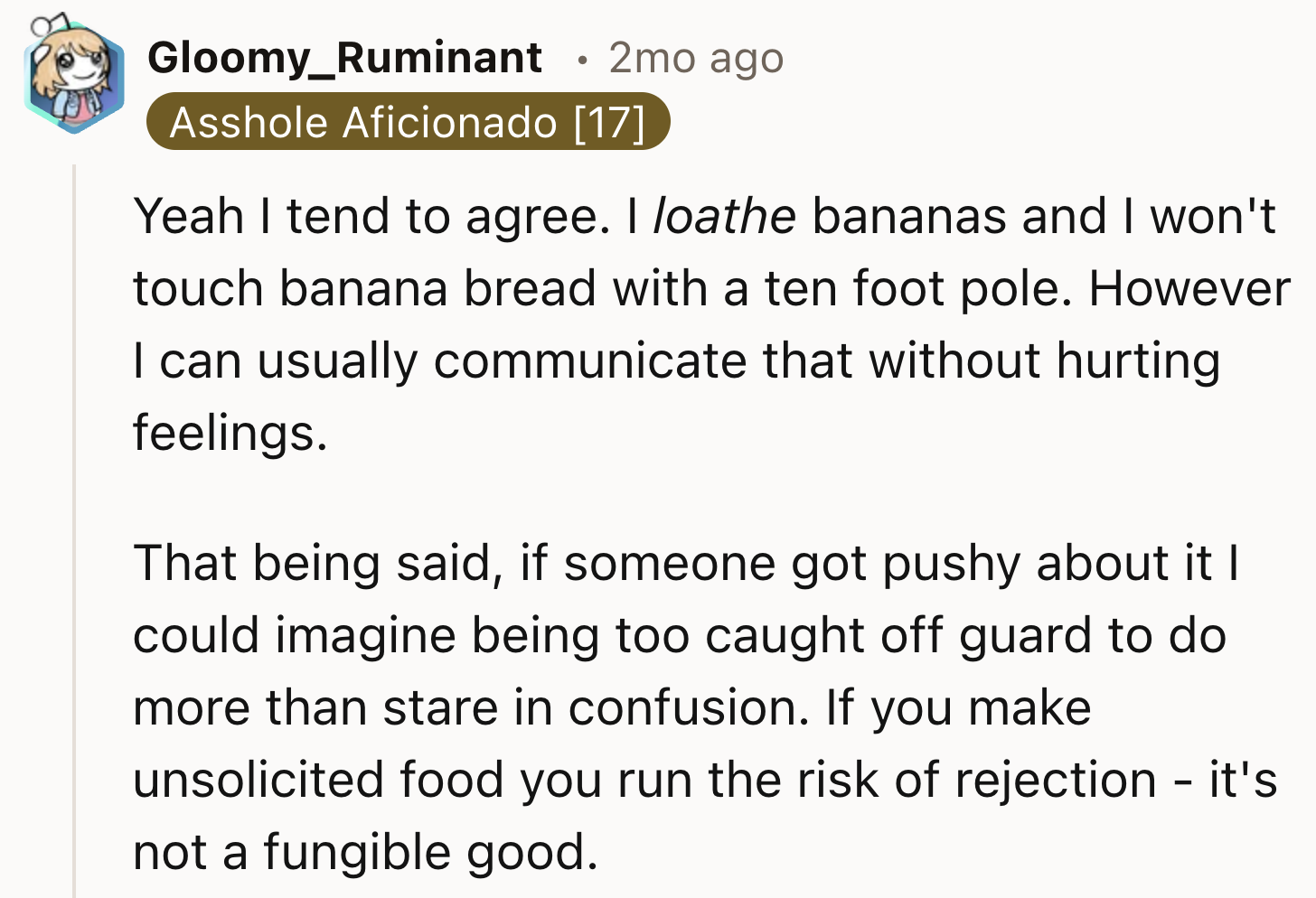Viewport: 1316px width, 898px height.
Task: Click the word 'confusion.' in the comment
Action: (x=688, y=707)
